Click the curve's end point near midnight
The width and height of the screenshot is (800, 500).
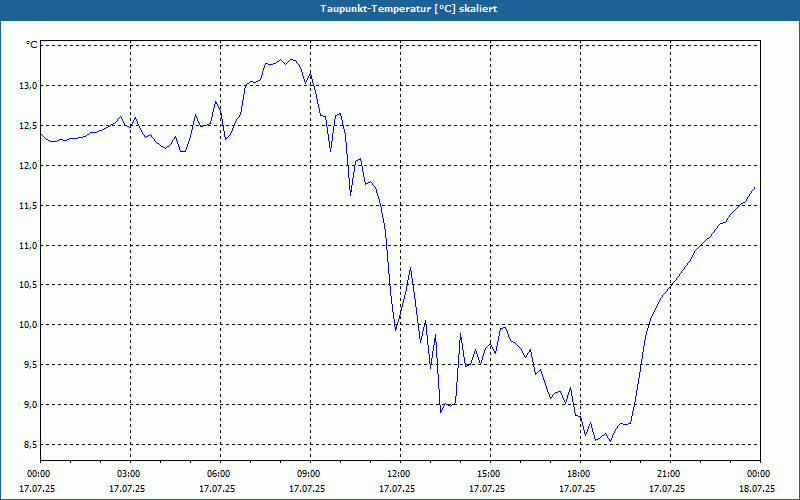[754, 188]
